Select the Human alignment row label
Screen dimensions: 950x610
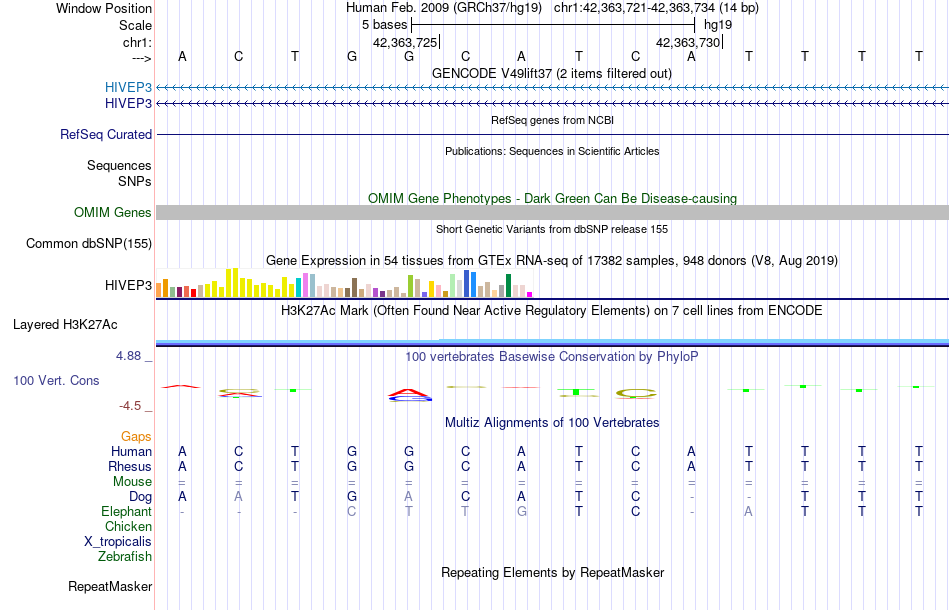pos(131,451)
